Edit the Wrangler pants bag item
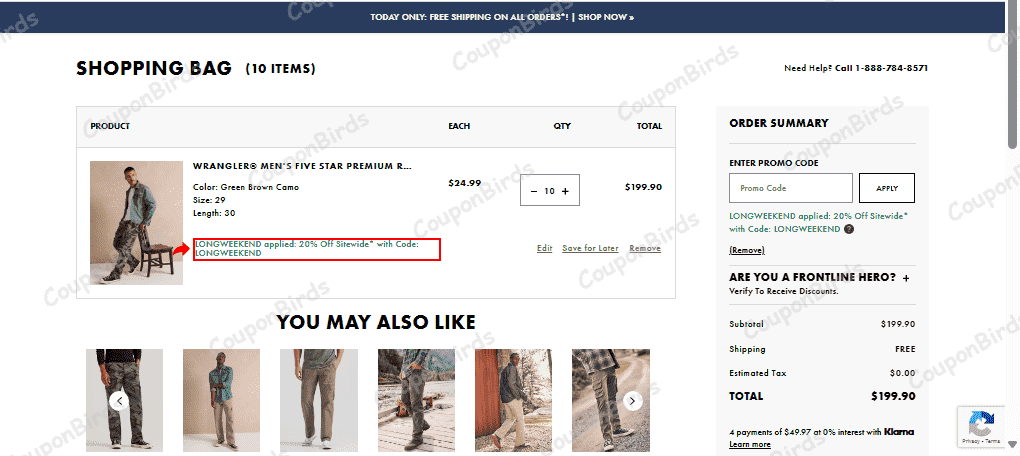The width and height of the screenshot is (1020, 456). click(x=544, y=248)
